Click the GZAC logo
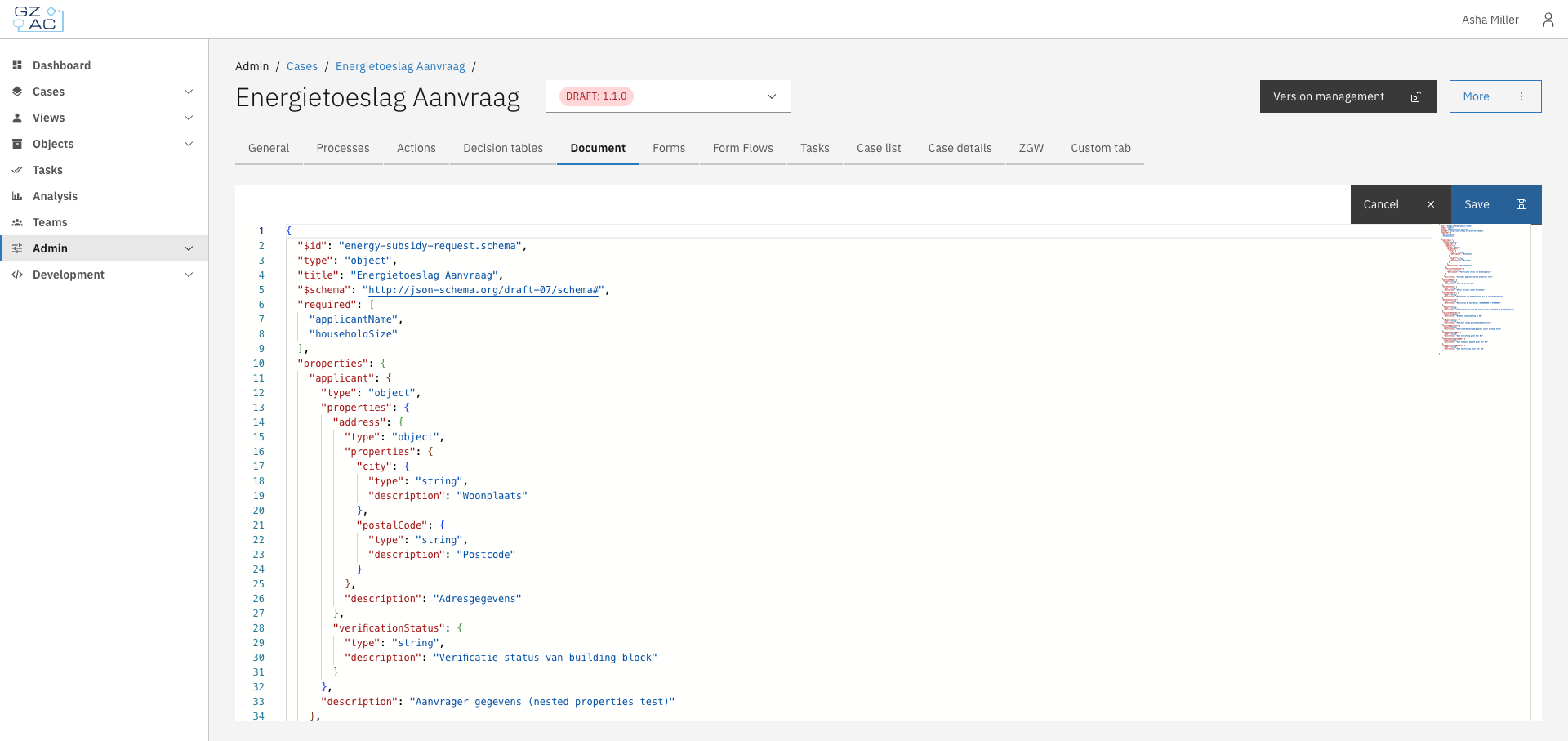 (38, 19)
